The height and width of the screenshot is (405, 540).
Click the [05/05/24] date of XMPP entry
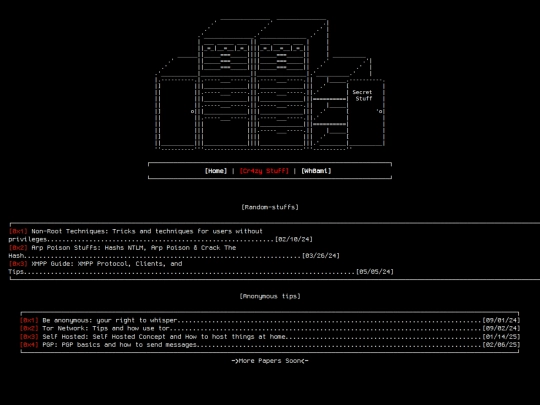click(375, 272)
